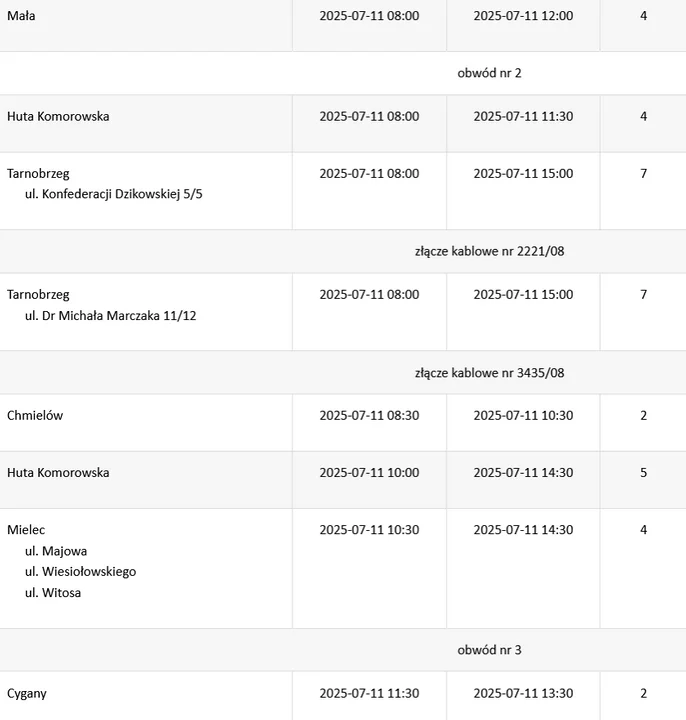Click the 'ul. Wiesiołowskiego' street entry
This screenshot has width=686, height=720.
coord(80,571)
